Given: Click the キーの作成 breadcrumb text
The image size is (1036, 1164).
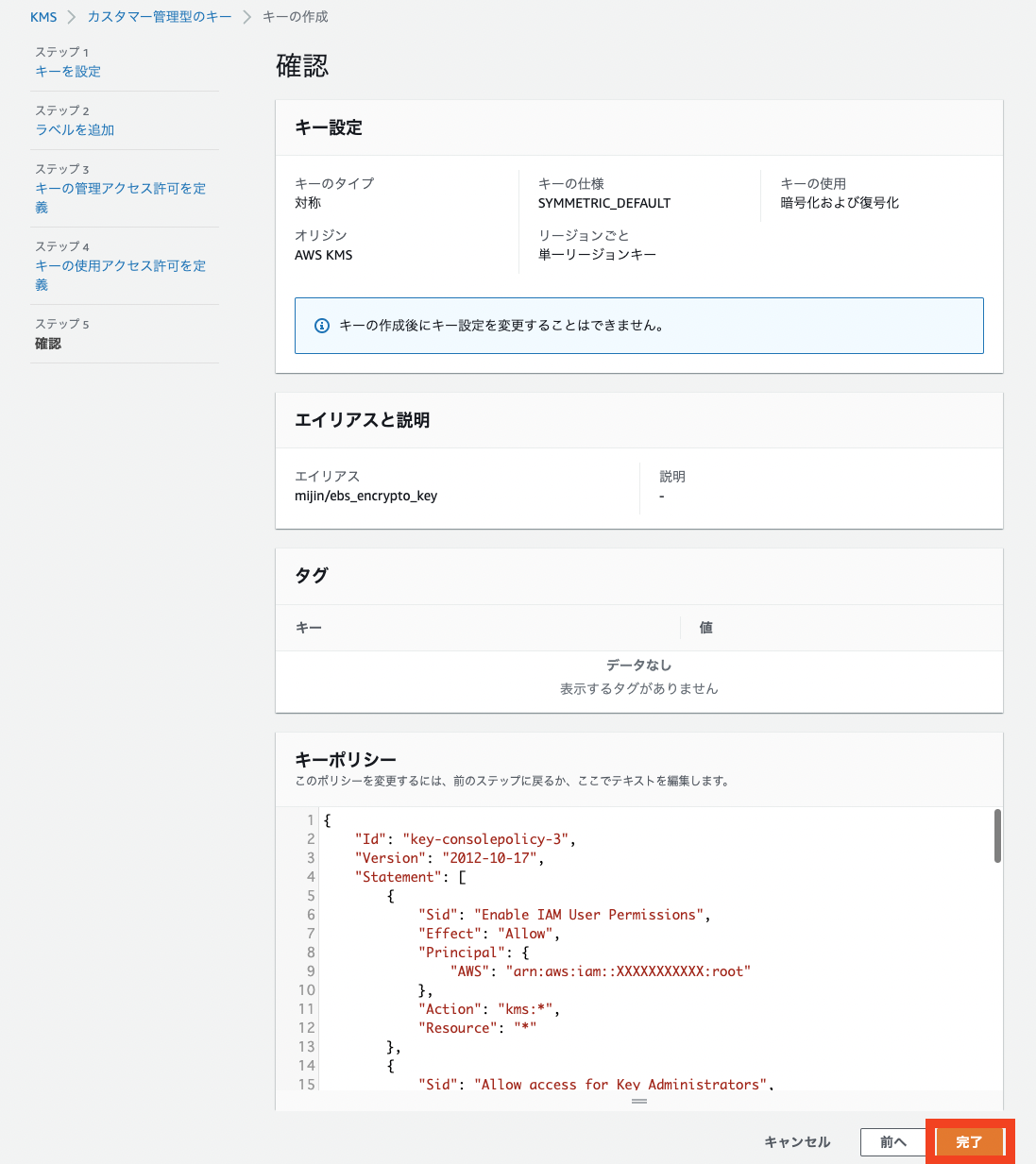Looking at the screenshot, I should [x=296, y=17].
